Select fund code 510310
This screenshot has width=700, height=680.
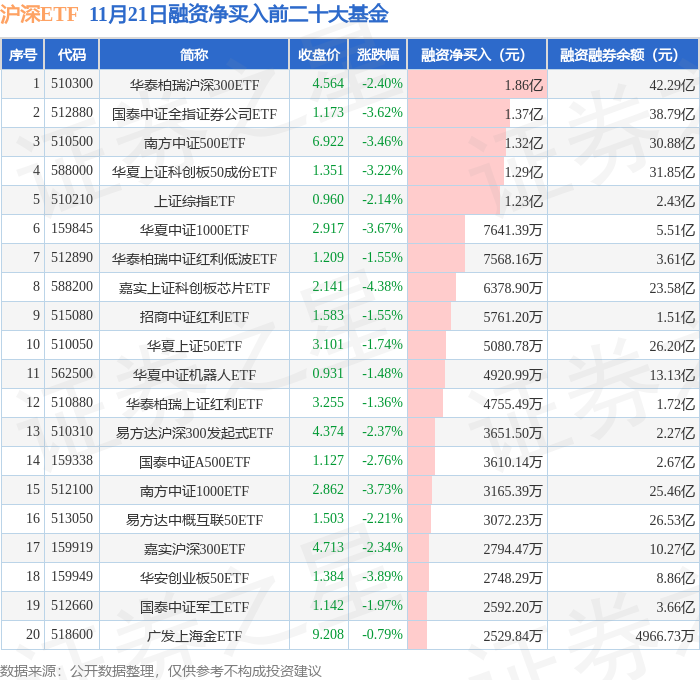coord(71,432)
